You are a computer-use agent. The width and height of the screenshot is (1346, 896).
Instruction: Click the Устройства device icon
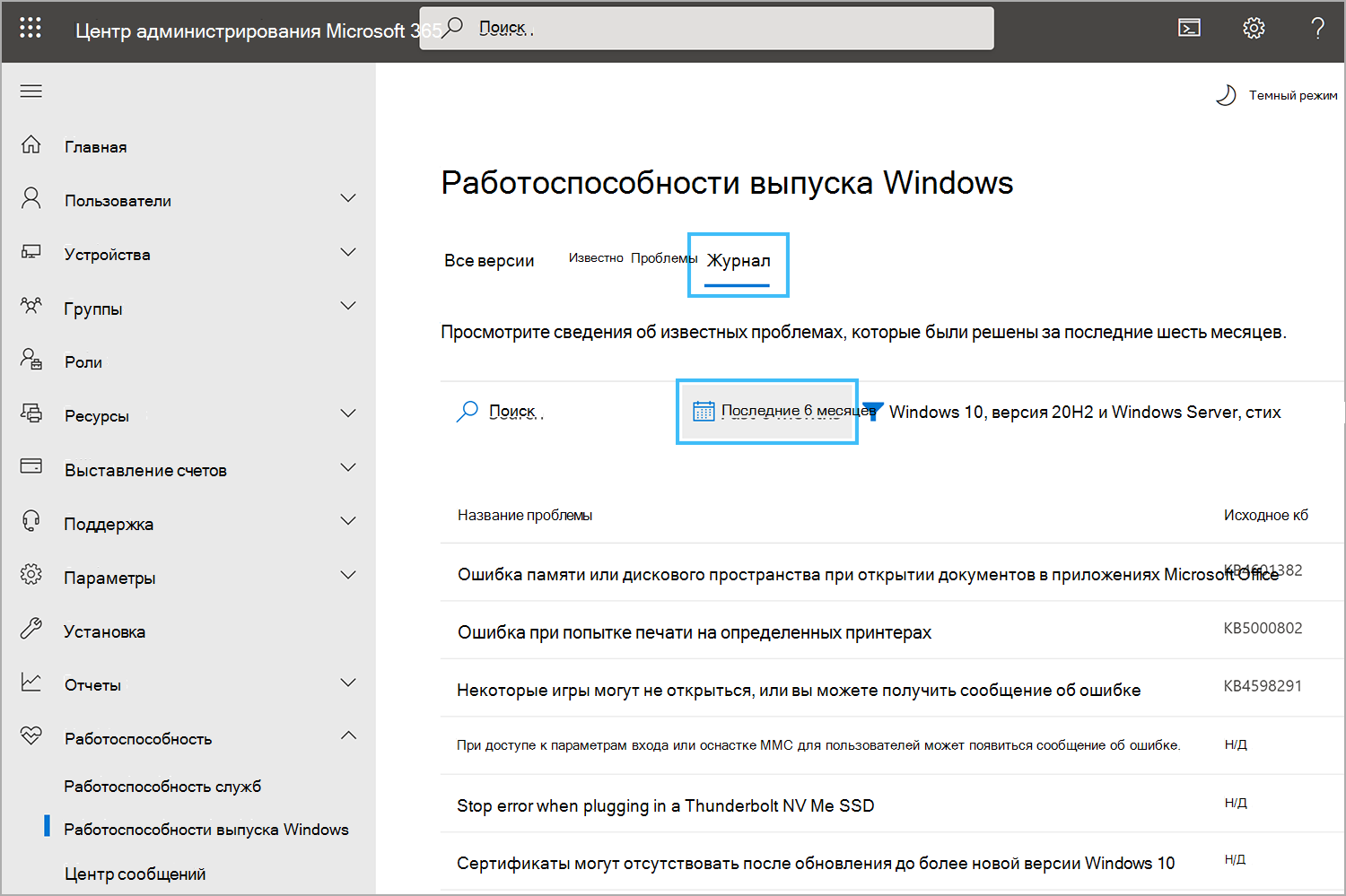pyautogui.click(x=31, y=252)
